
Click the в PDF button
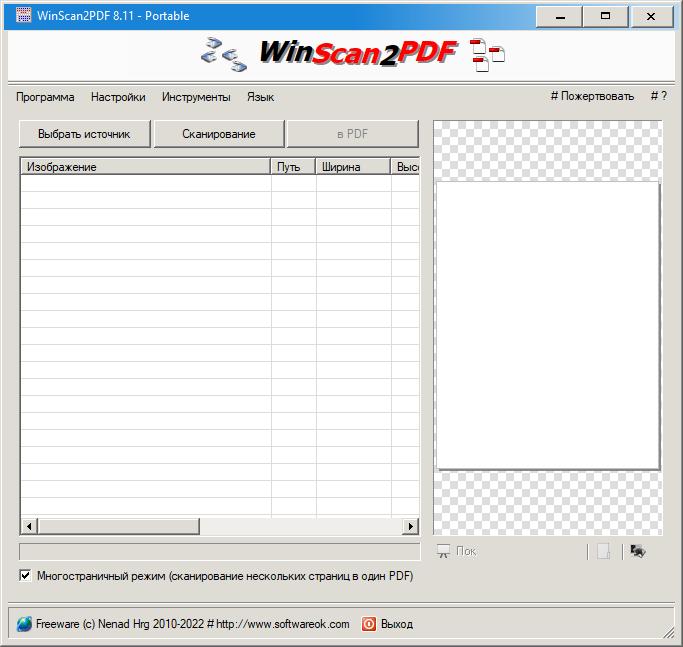[x=353, y=134]
